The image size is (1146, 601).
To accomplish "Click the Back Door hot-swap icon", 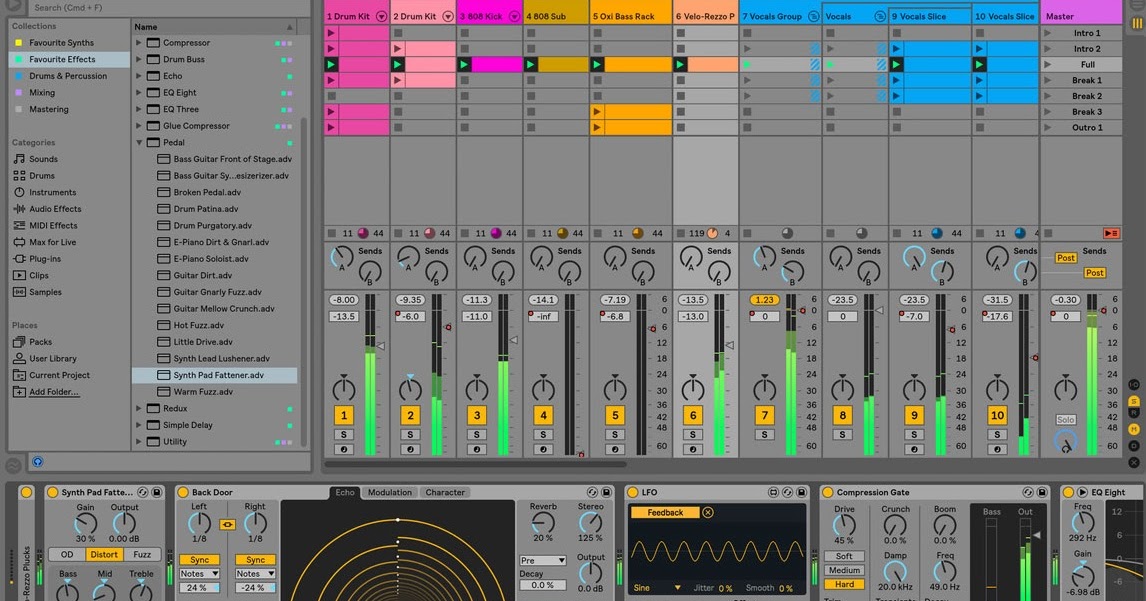I will (x=593, y=493).
